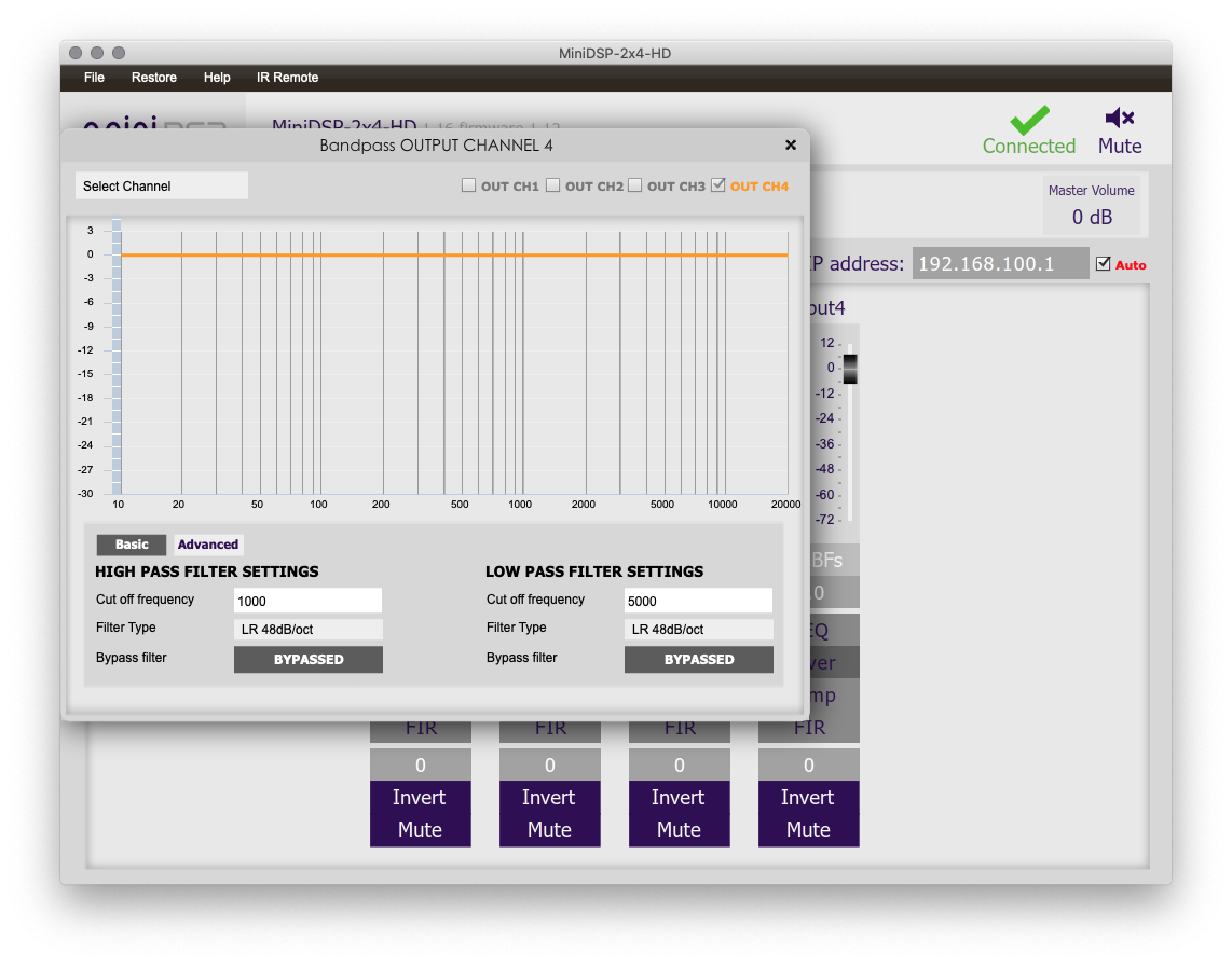Viewport: 1232px width, 964px height.
Task: Open the high pass Filter Type dropdown
Action: tap(307, 629)
